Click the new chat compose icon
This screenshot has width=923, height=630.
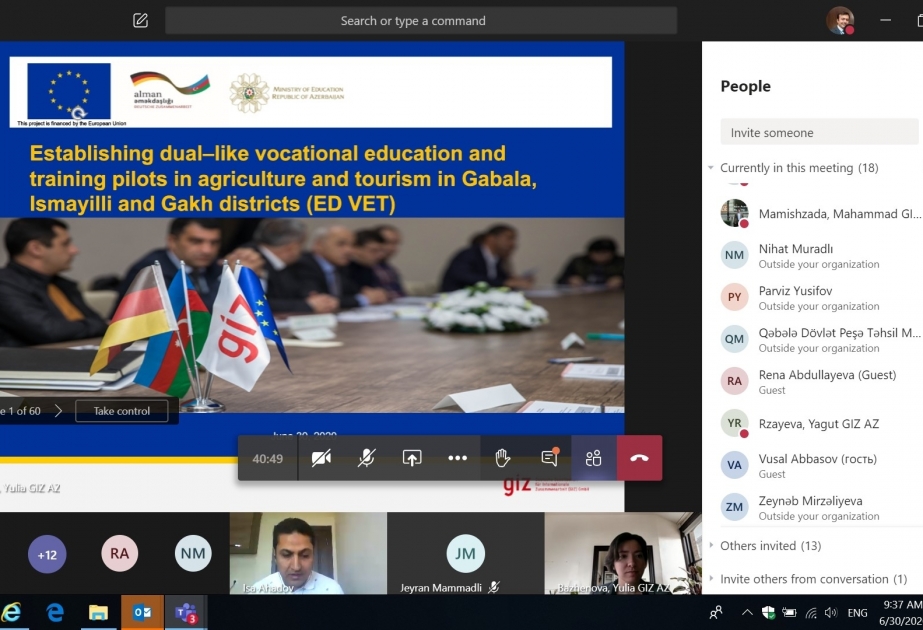click(140, 21)
